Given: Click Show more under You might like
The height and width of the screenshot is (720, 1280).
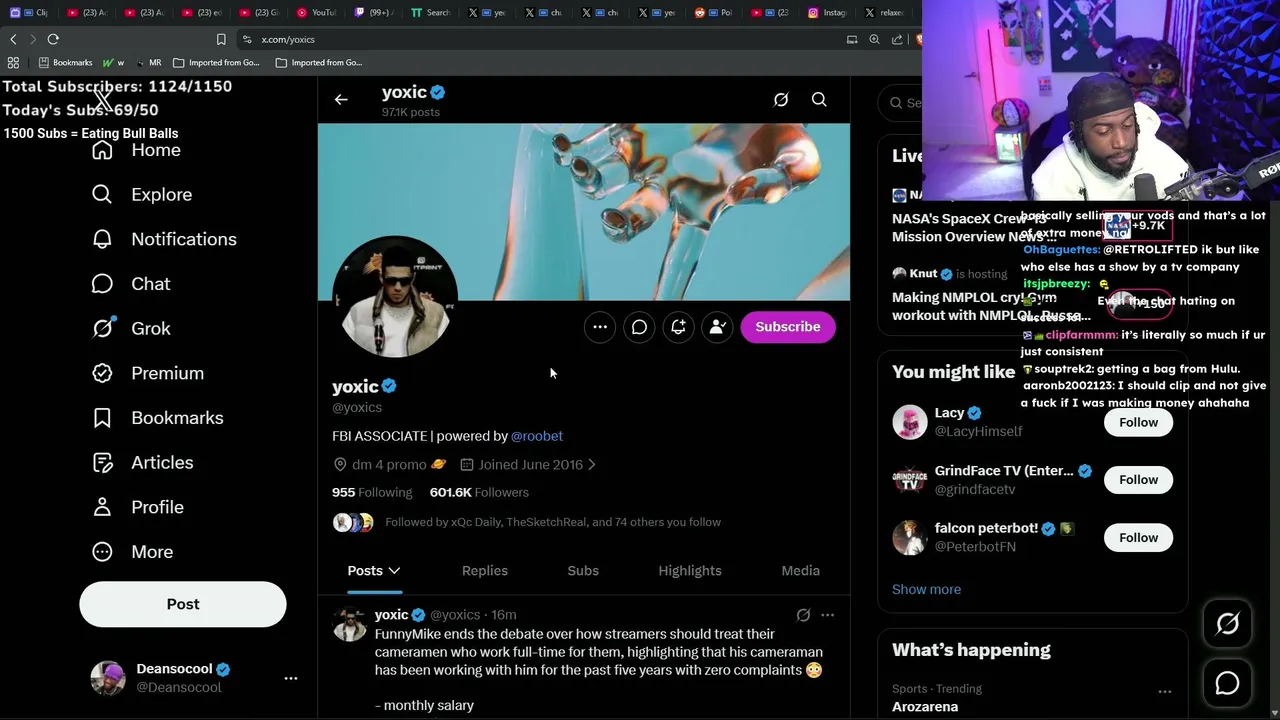Looking at the screenshot, I should click(x=926, y=589).
